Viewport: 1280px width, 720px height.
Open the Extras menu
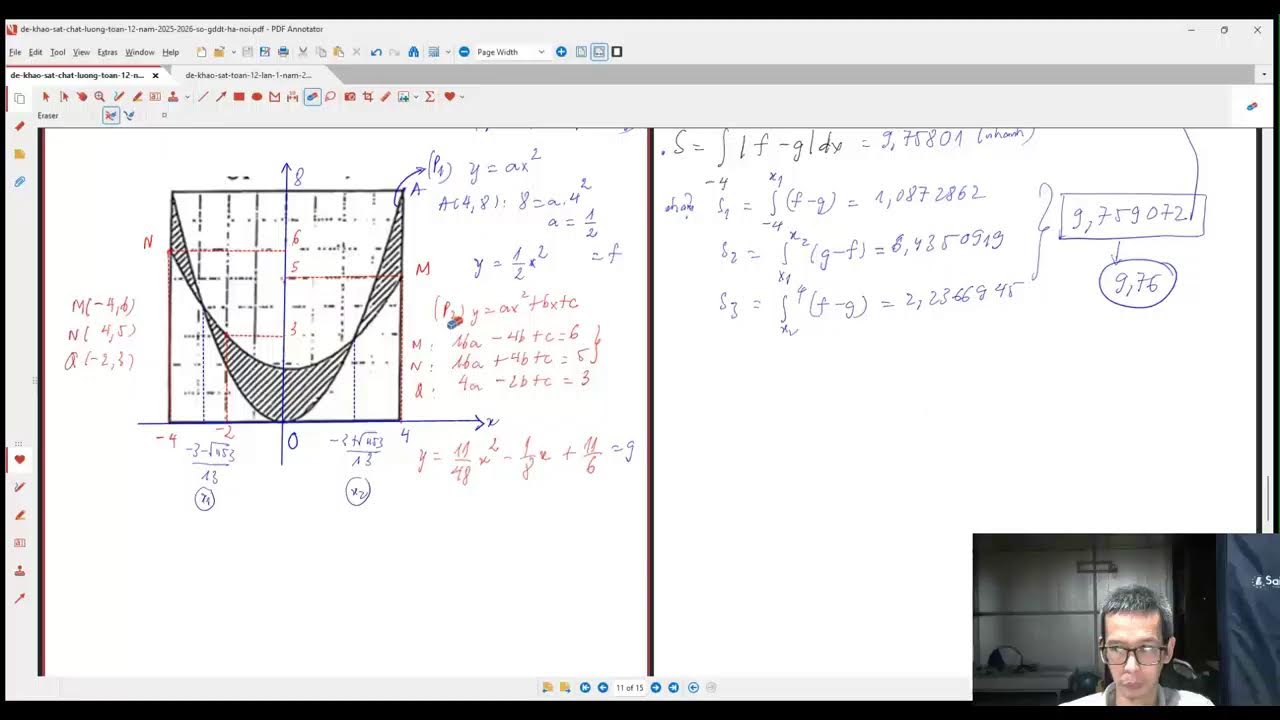click(108, 52)
